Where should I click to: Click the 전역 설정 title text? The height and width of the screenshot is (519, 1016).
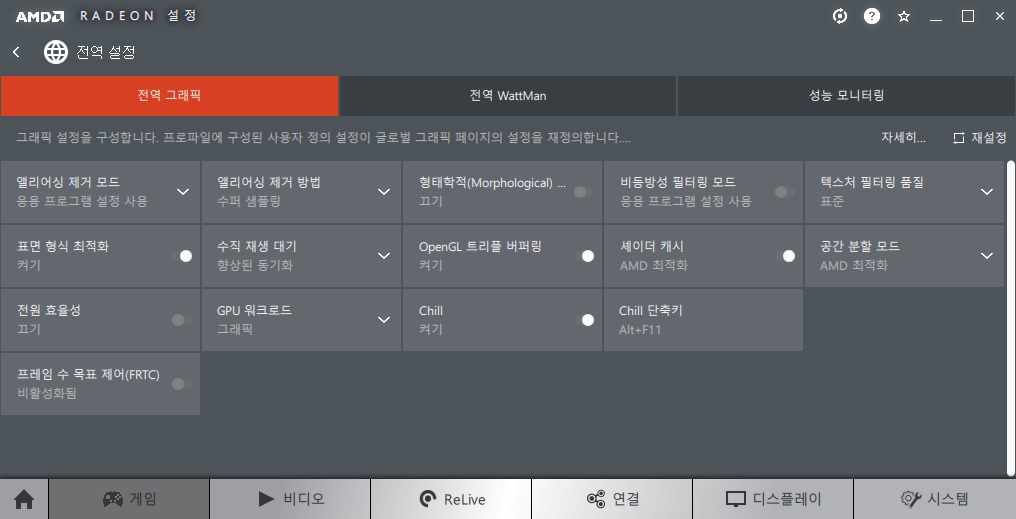click(x=106, y=52)
